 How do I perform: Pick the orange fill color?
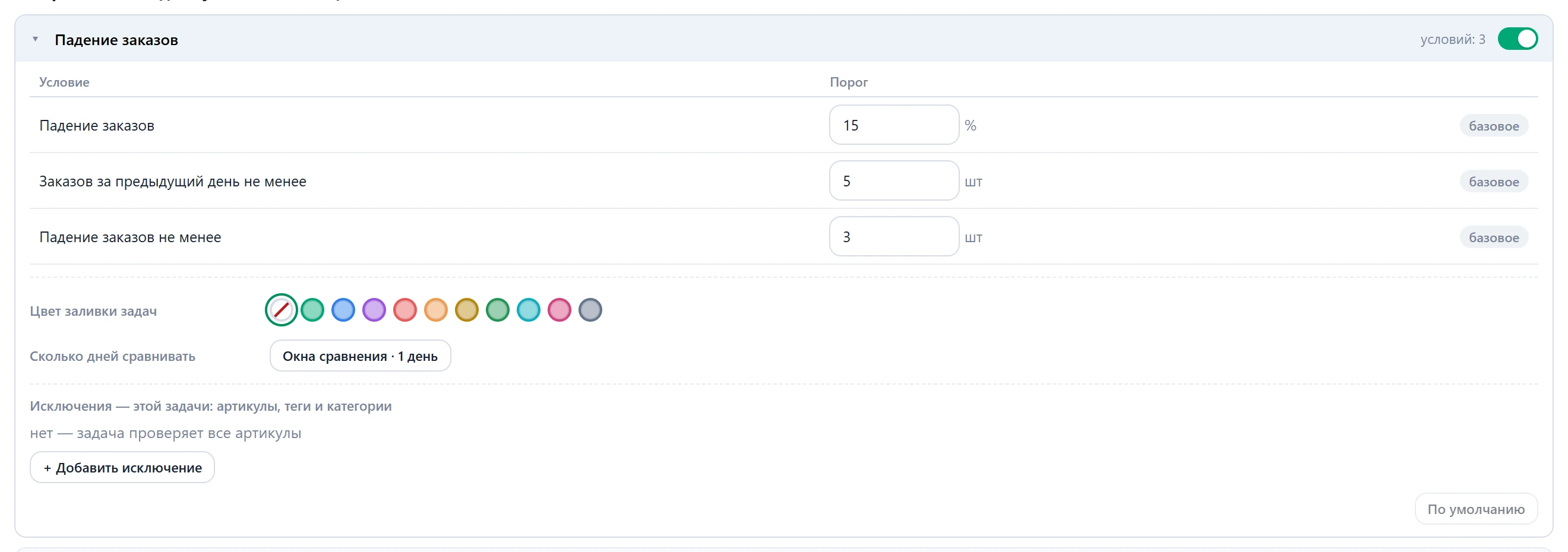(x=436, y=310)
